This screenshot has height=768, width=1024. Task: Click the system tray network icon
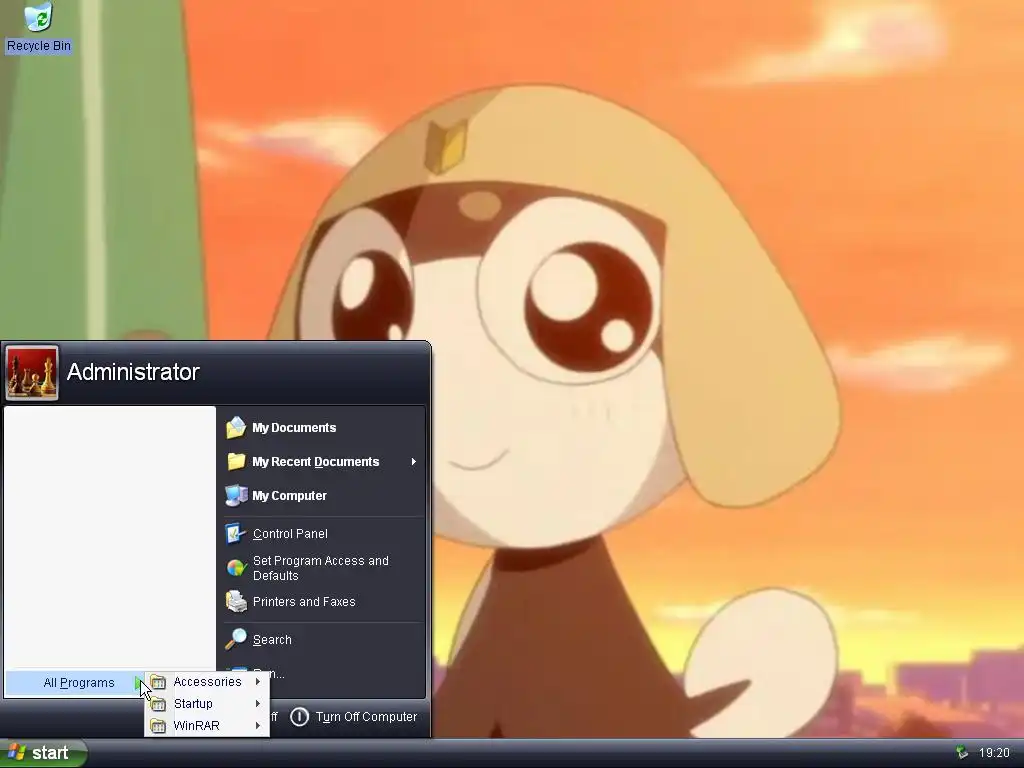tap(962, 753)
